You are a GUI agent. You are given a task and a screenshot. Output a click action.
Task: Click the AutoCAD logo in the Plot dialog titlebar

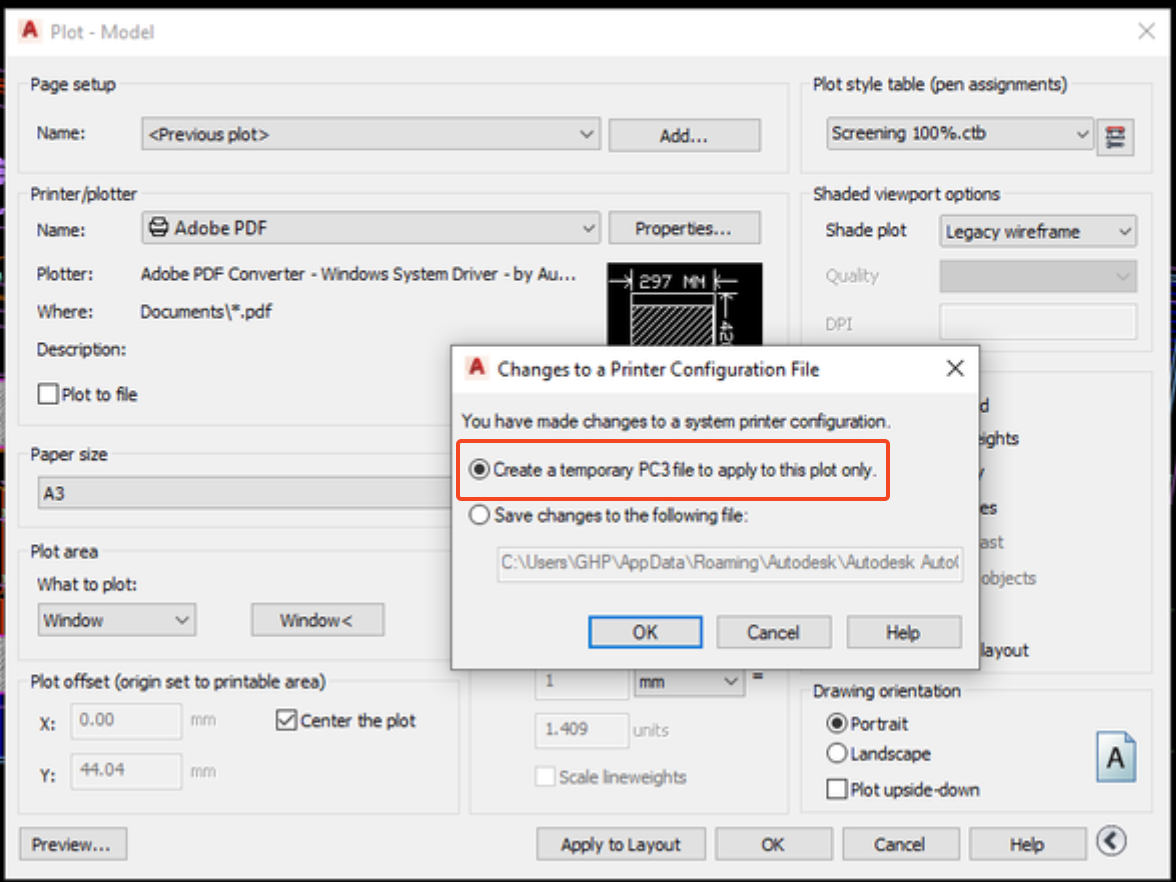click(29, 31)
